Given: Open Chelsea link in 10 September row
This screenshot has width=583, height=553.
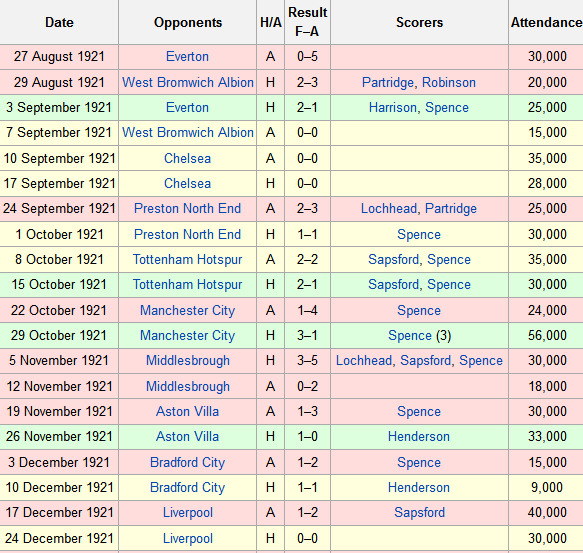Looking at the screenshot, I should 187,158.
